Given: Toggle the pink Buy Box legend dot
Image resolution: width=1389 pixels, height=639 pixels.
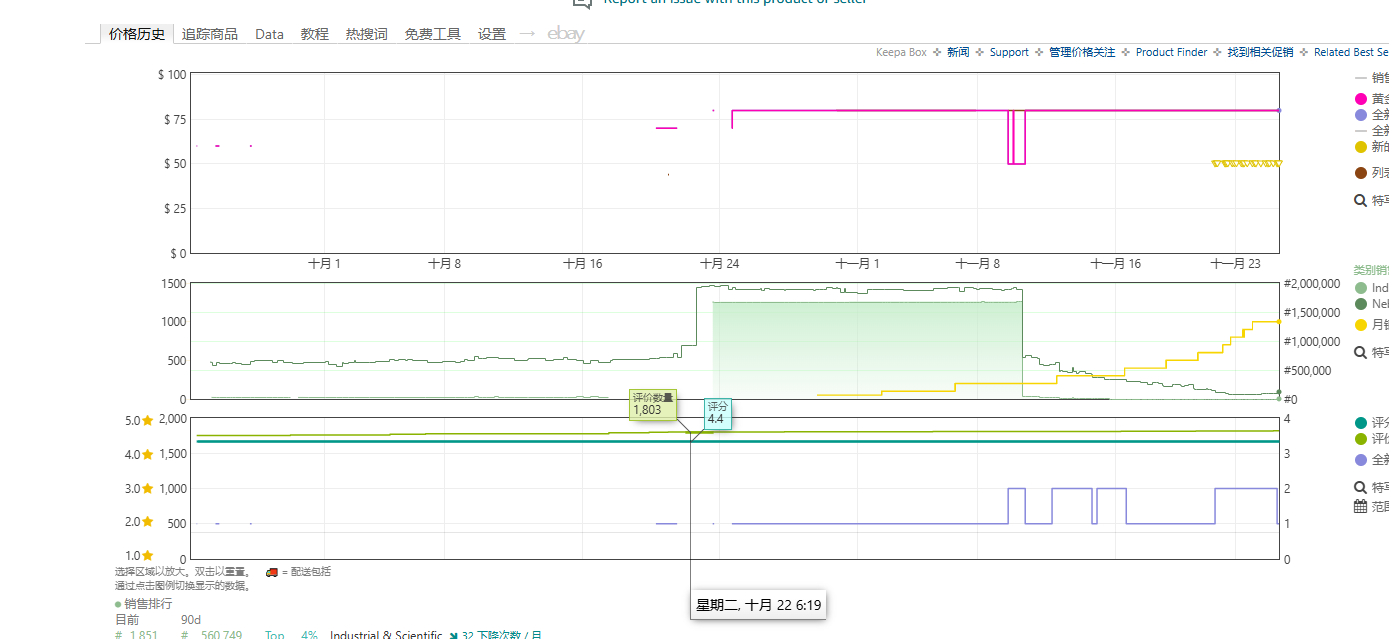Looking at the screenshot, I should click(x=1360, y=99).
